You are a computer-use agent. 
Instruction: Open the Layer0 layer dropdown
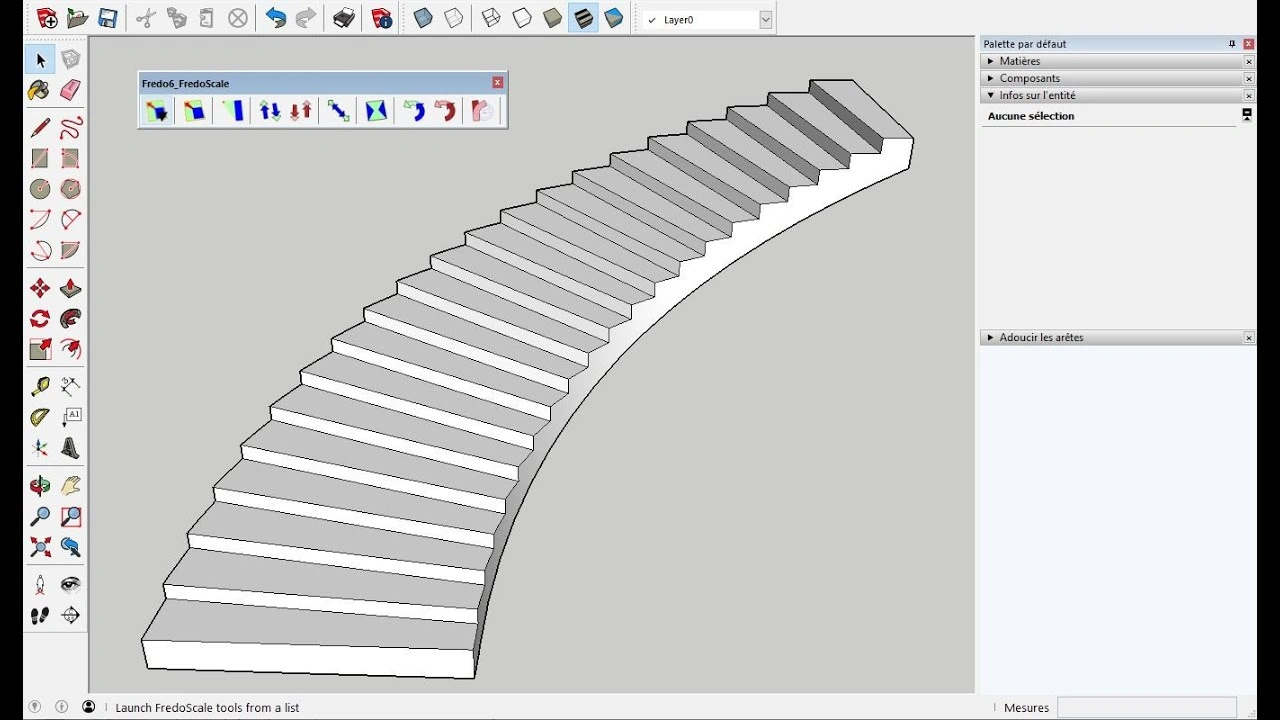(x=766, y=20)
